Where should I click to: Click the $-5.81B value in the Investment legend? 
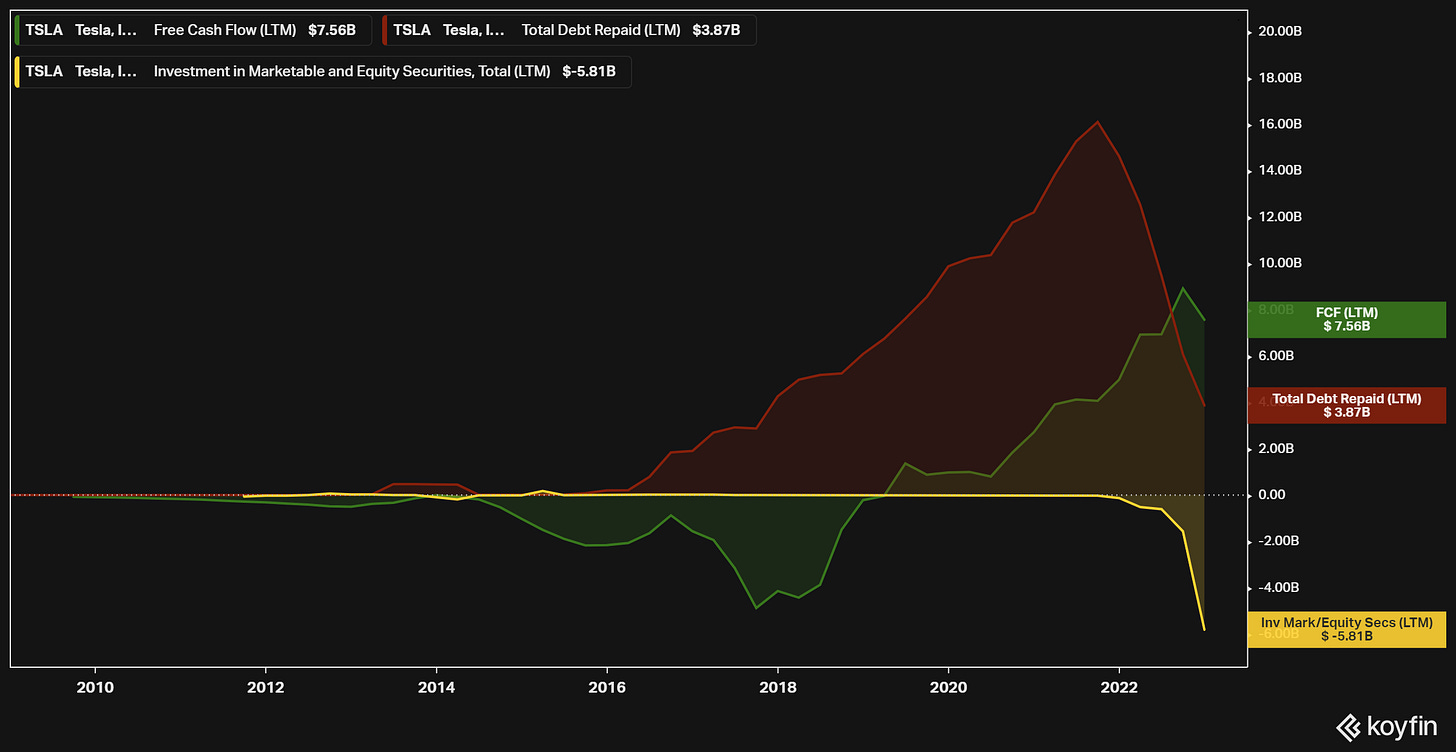pos(591,72)
